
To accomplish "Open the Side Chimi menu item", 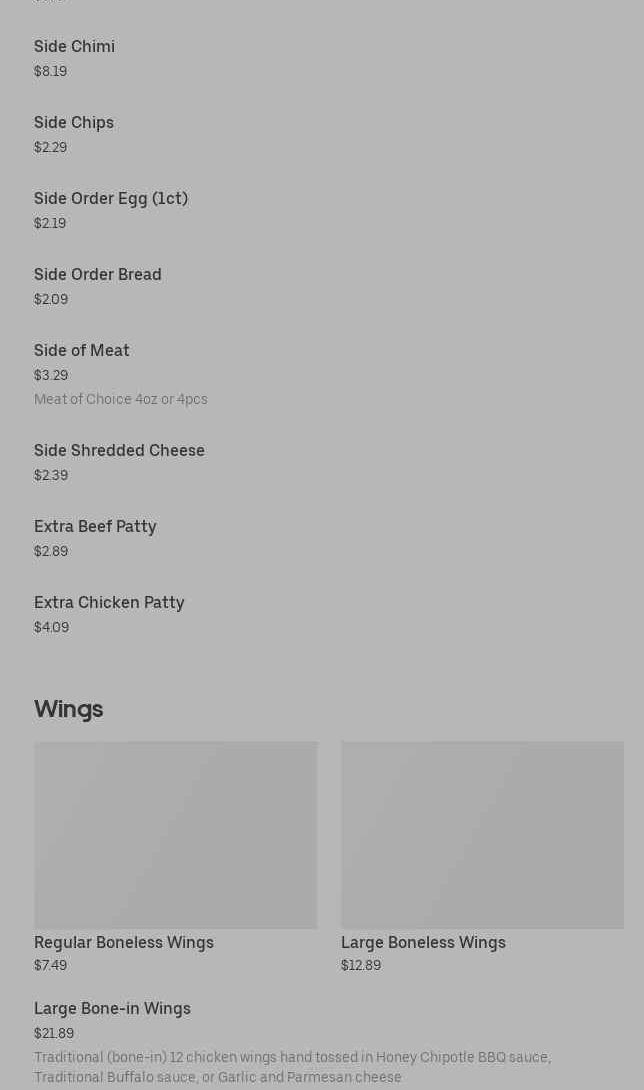I will [x=74, y=46].
